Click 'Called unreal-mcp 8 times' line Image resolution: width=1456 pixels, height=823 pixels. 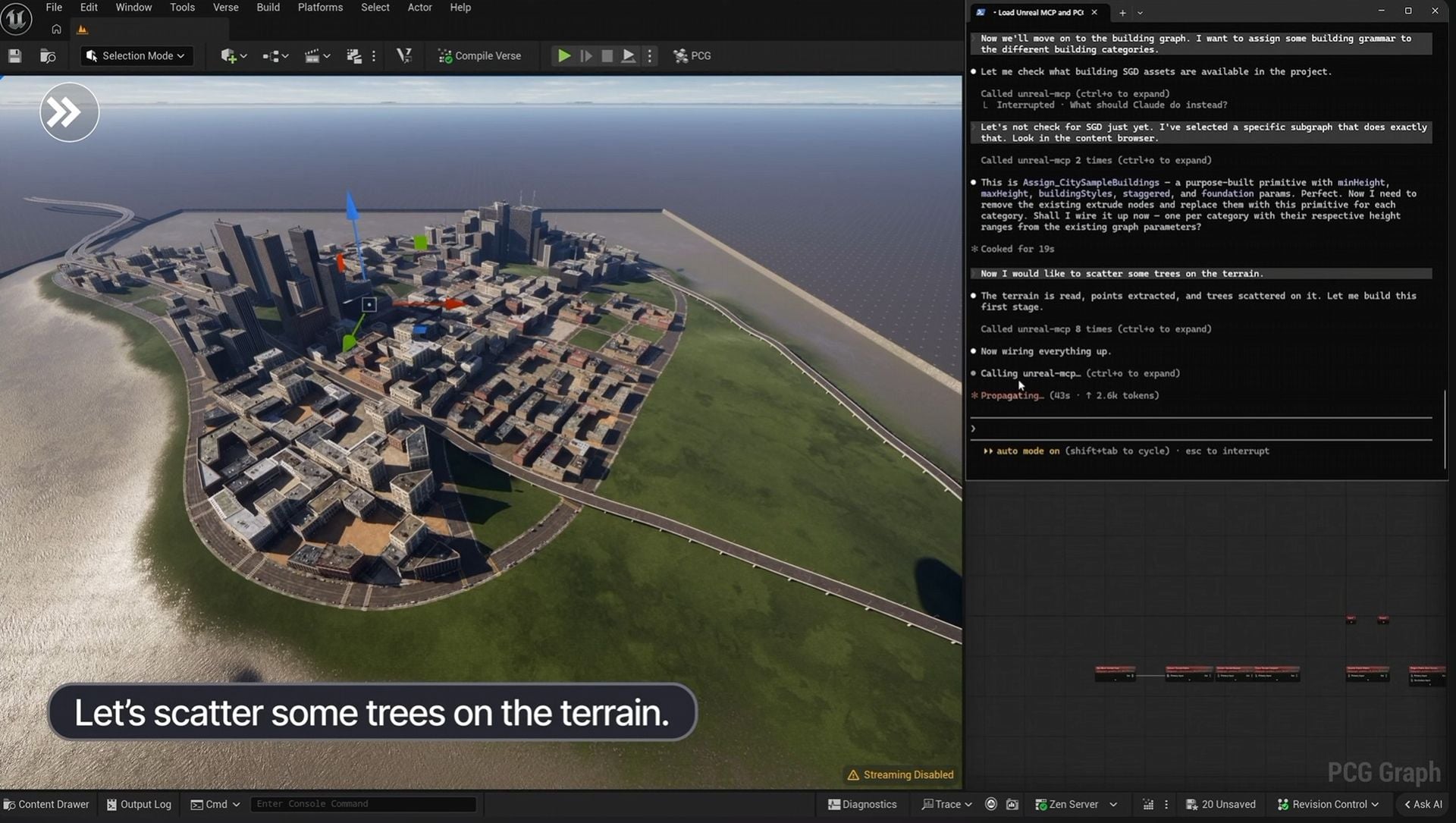pyautogui.click(x=1096, y=329)
